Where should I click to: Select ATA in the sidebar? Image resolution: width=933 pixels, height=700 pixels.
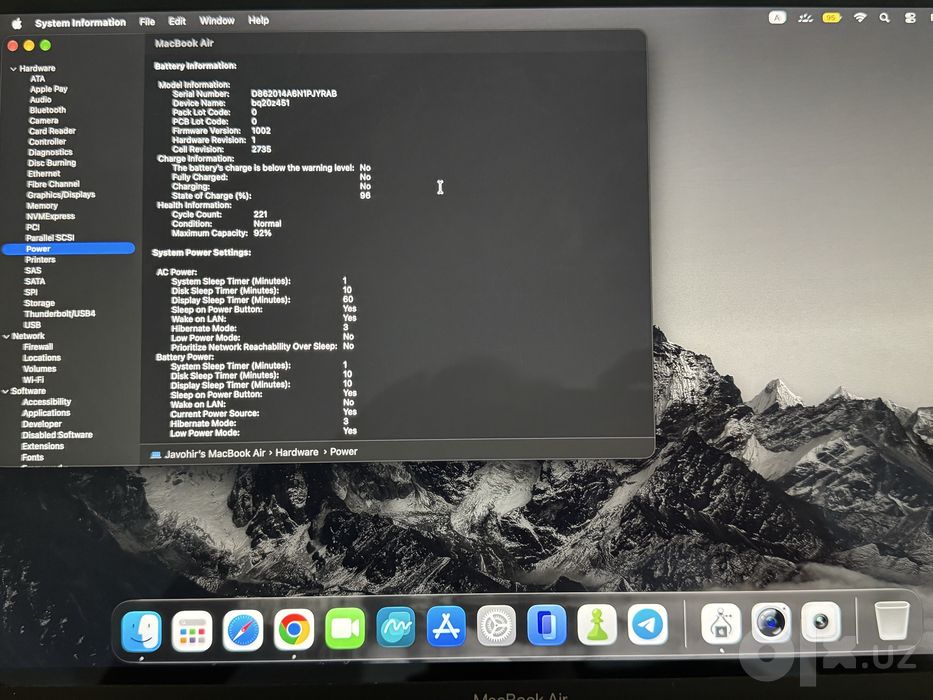point(37,79)
